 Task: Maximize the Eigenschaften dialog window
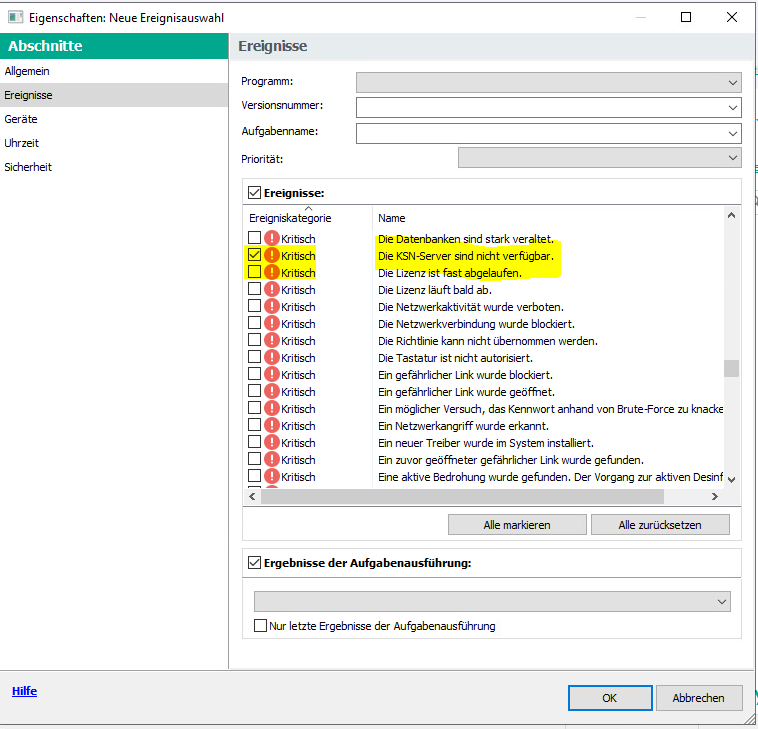685,17
